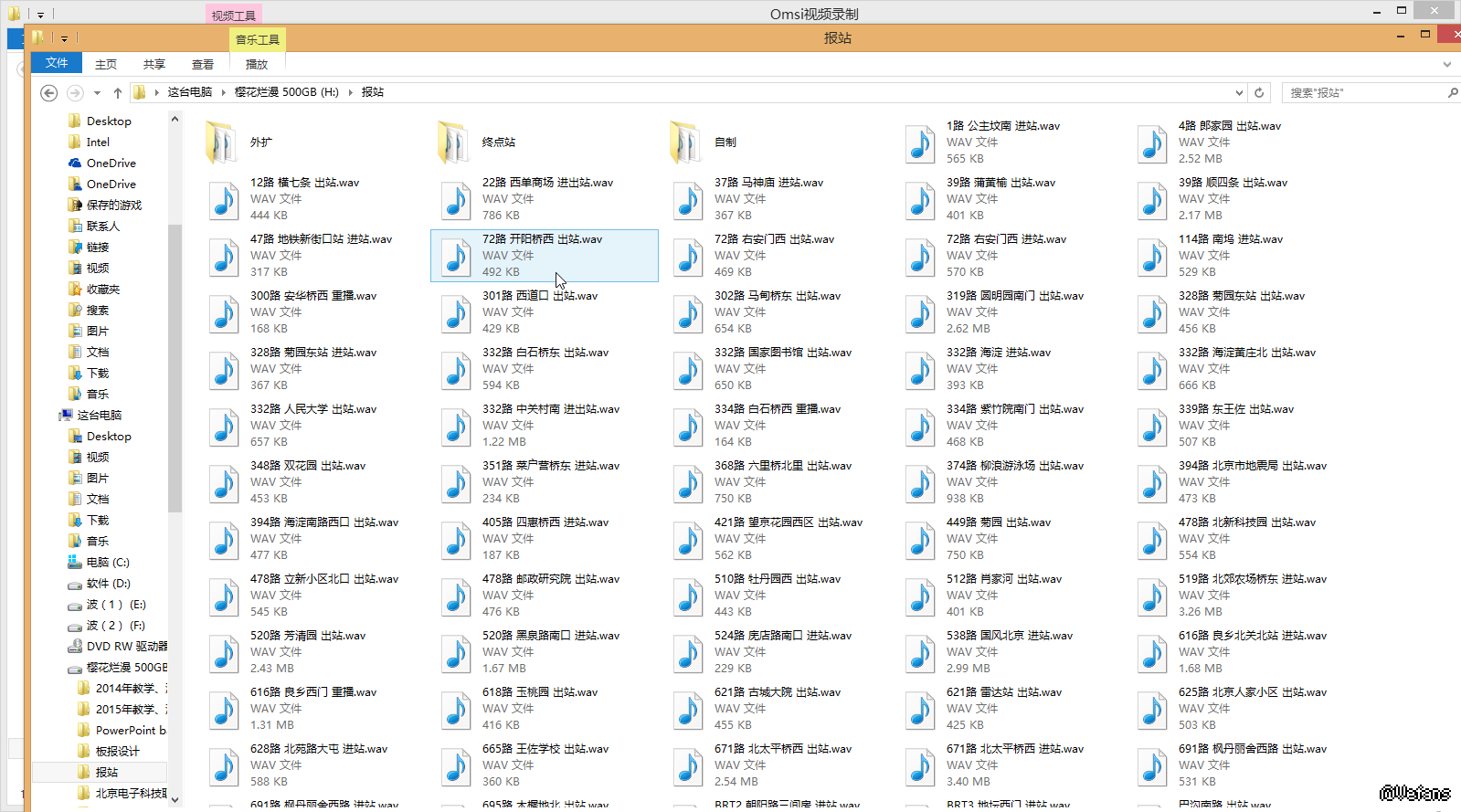The height and width of the screenshot is (812, 1461).
Task: Click the 视频工具 tab in Omsi视频录制 window
Action: (x=234, y=15)
